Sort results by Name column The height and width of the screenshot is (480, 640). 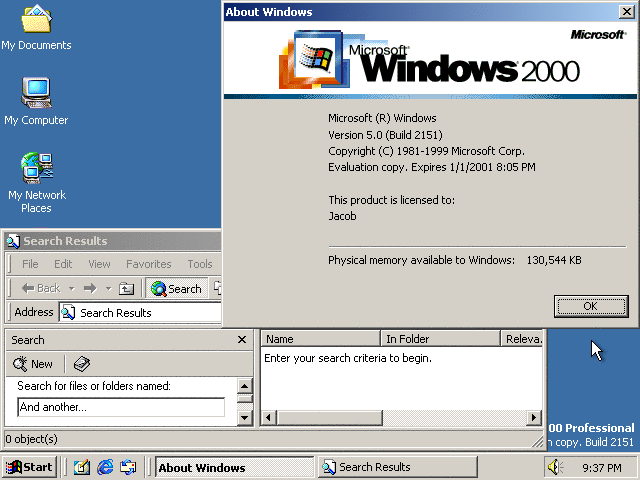[x=320, y=339]
